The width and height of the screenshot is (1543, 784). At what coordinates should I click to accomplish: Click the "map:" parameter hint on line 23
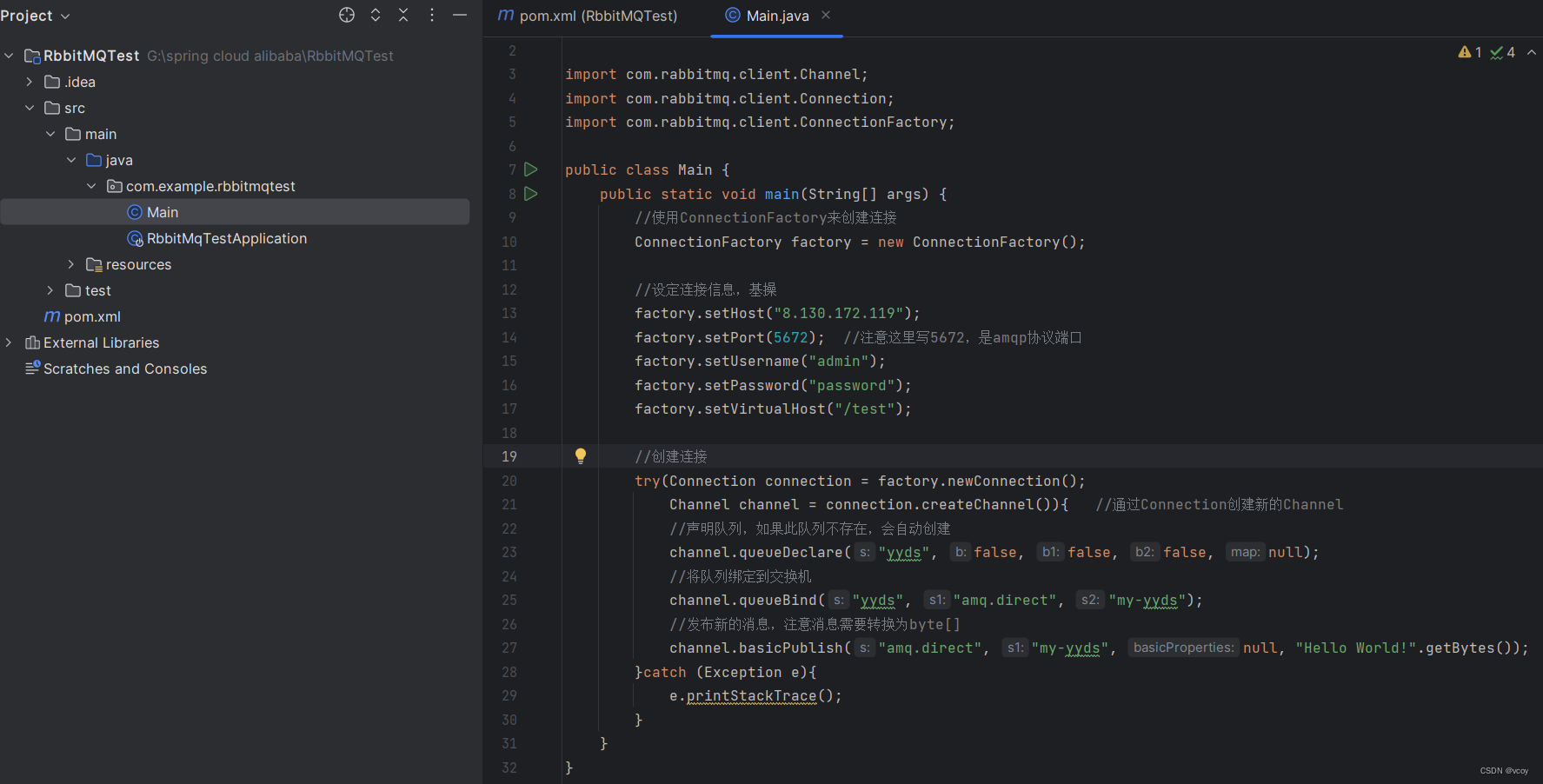click(1245, 553)
